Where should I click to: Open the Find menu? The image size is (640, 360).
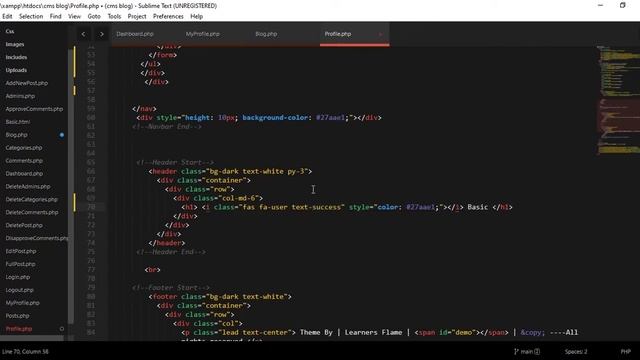tap(56, 16)
